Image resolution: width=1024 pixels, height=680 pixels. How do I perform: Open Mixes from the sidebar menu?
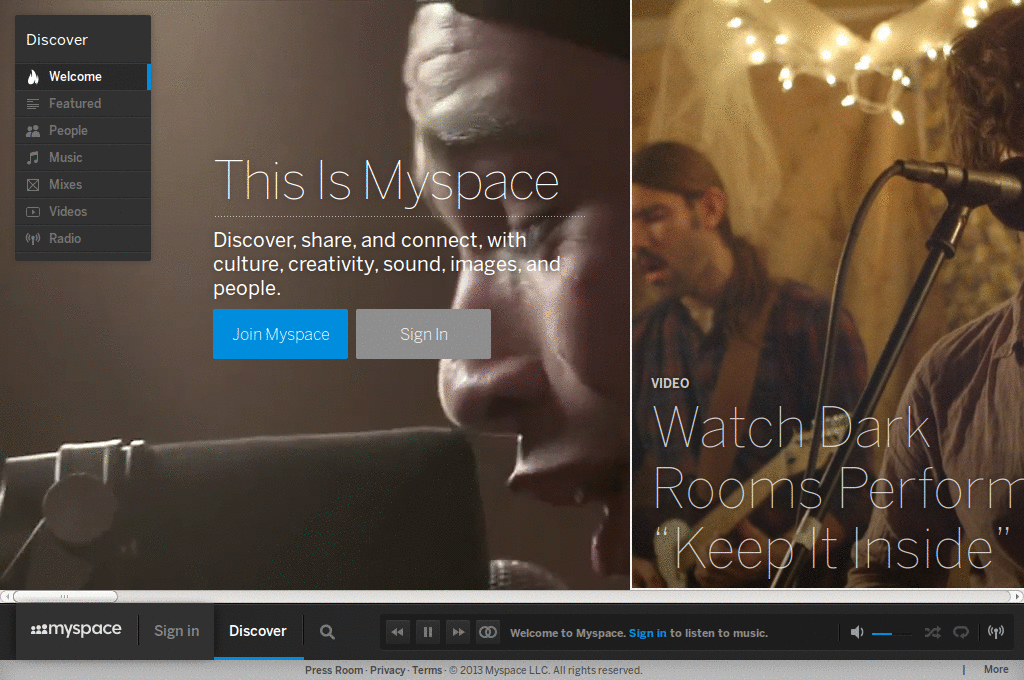[66, 185]
